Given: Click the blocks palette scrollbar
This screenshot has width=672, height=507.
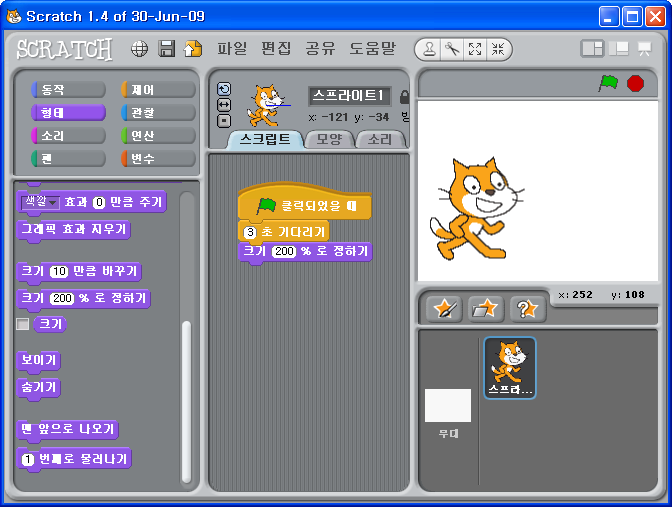Looking at the screenshot, I should tap(186, 401).
